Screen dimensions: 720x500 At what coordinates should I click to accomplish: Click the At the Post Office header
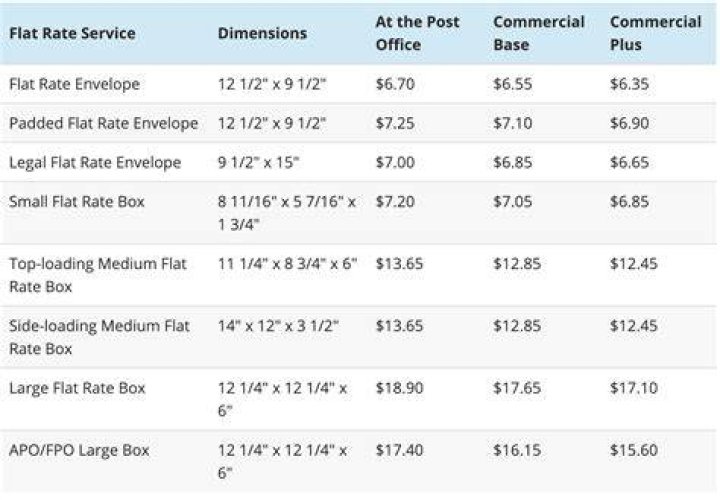(417, 33)
